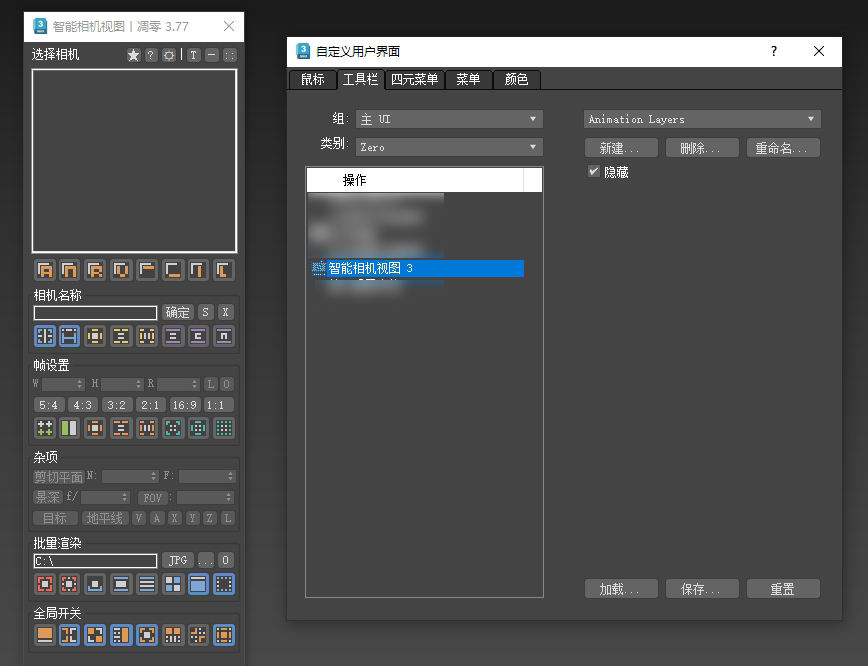Click the 3ds Max logo icon in the 自定义用户界面 title bar
868x666 pixels.
click(303, 51)
